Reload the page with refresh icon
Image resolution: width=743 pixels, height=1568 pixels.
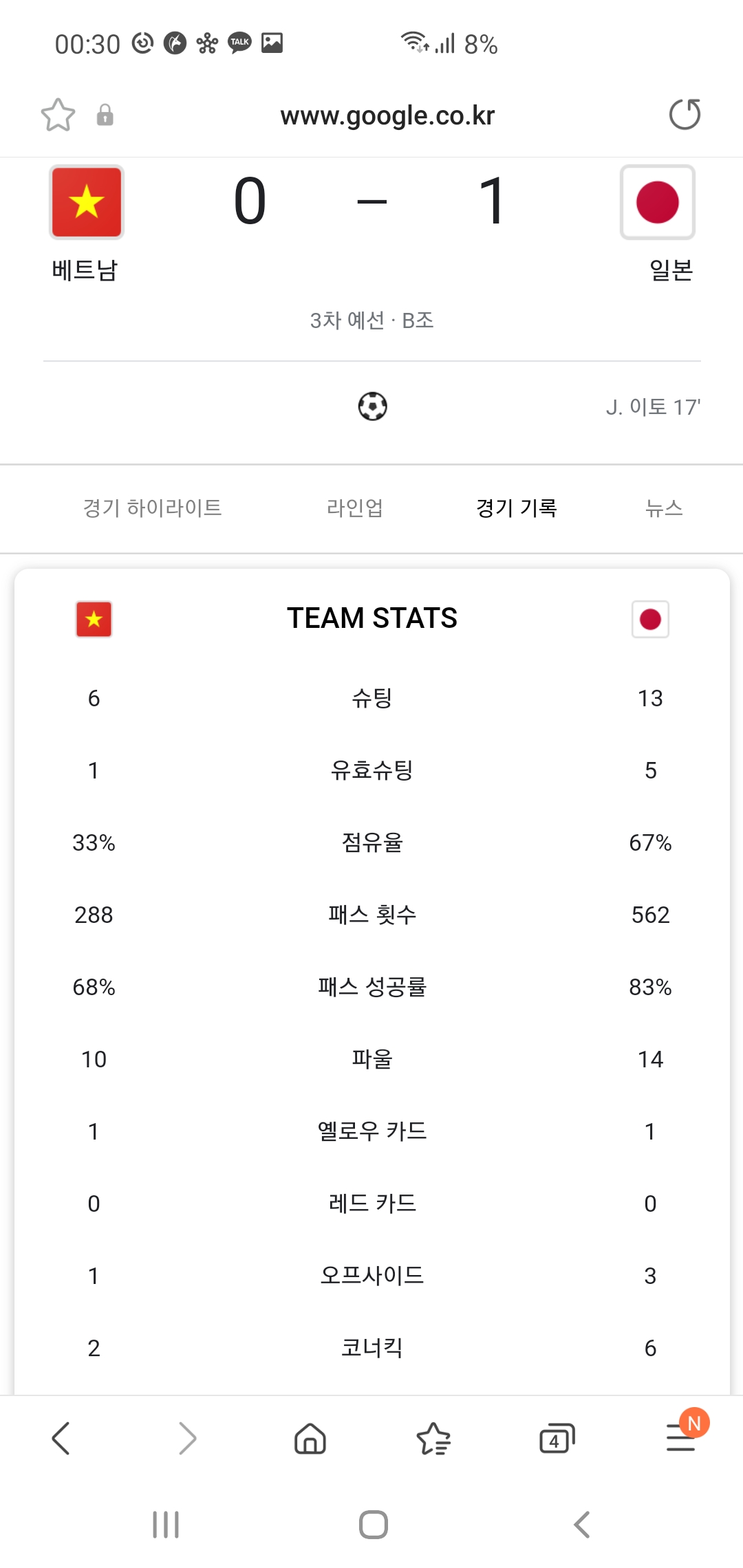(x=685, y=114)
